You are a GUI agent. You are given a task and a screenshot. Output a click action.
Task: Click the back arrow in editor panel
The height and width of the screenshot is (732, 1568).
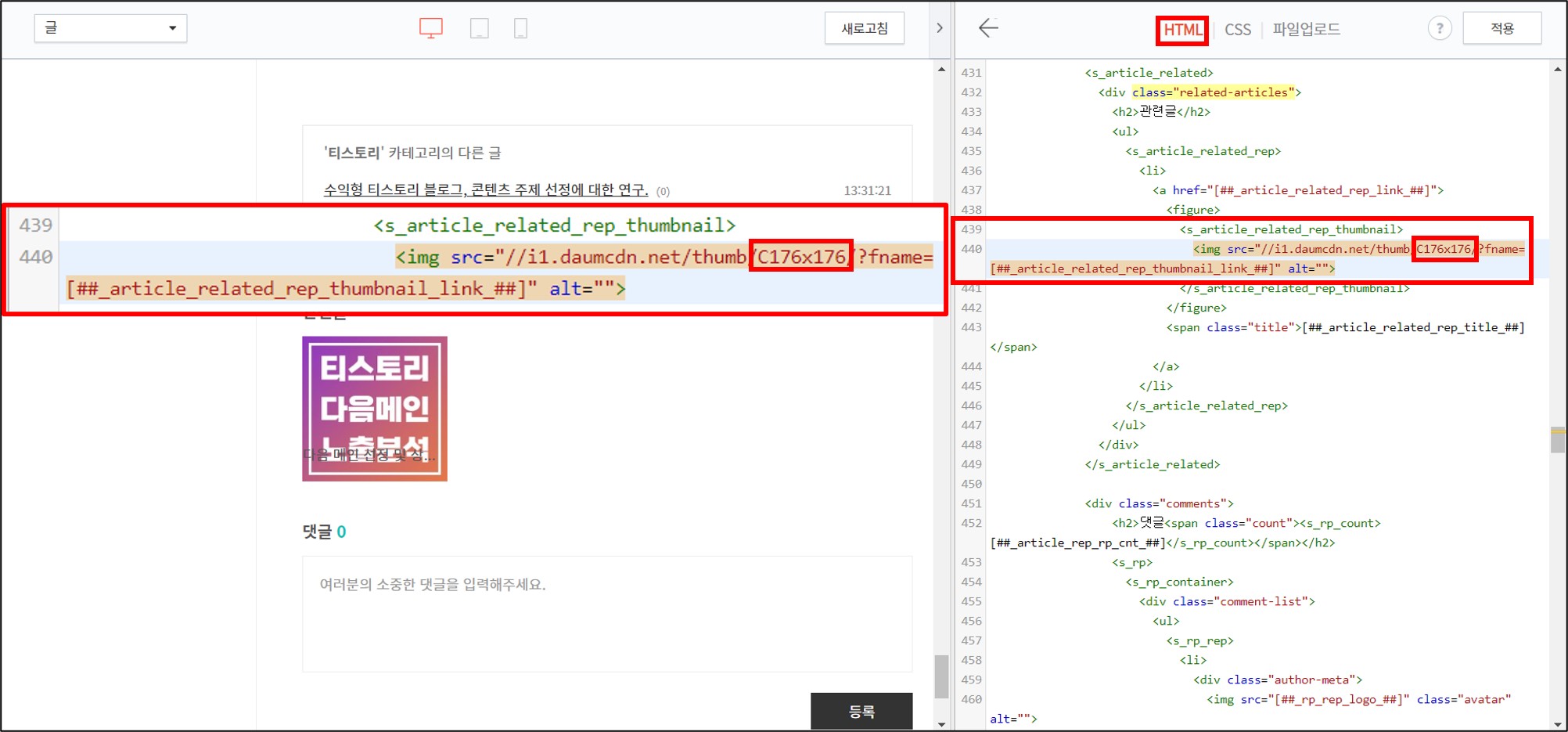(988, 28)
